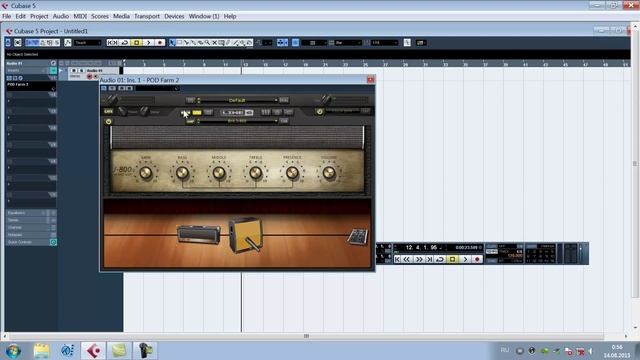
Task: Expand the Channel section in Inspector
Action: click(x=31, y=227)
